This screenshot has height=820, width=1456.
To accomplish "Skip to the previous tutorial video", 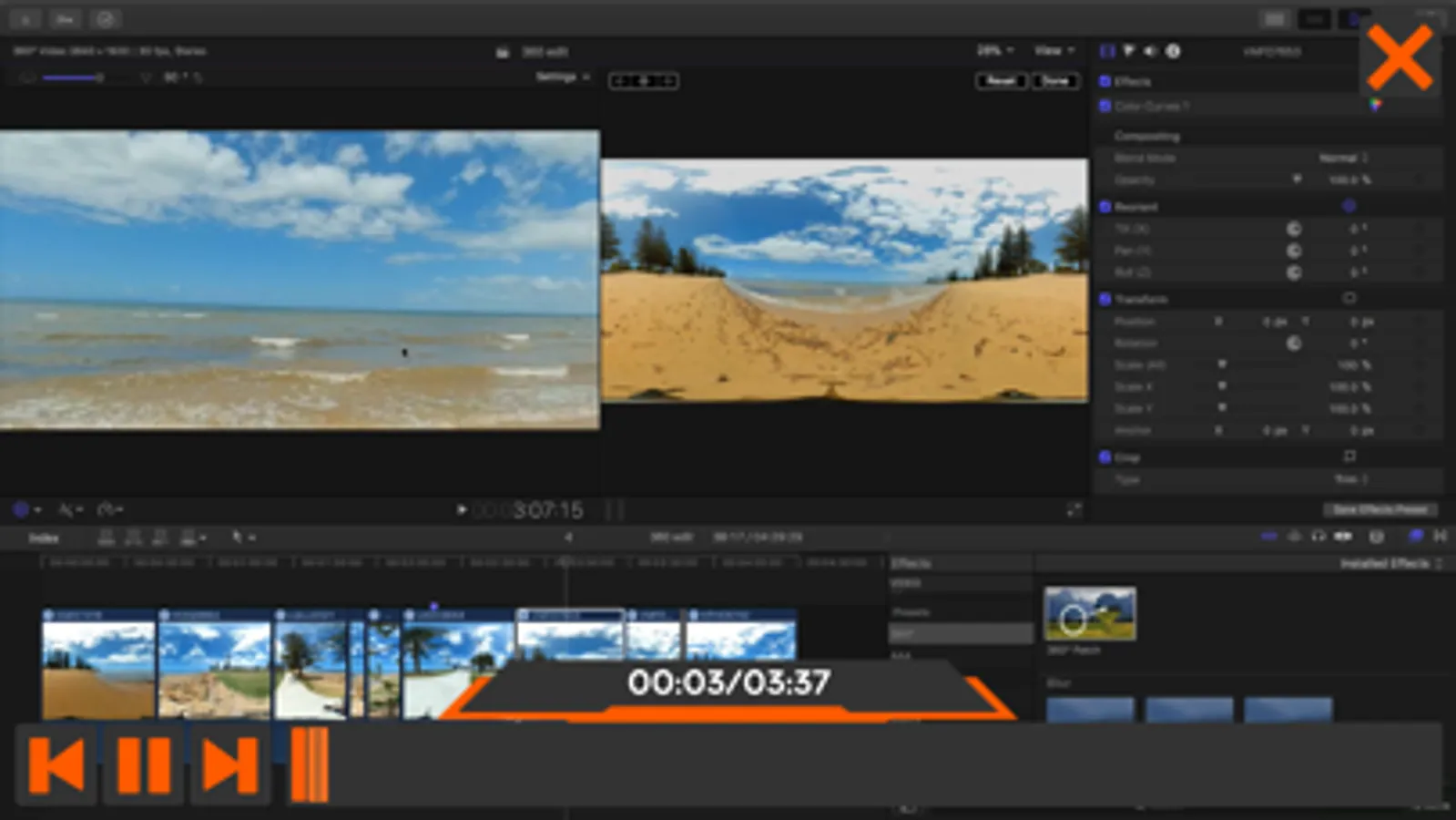I will point(56,765).
